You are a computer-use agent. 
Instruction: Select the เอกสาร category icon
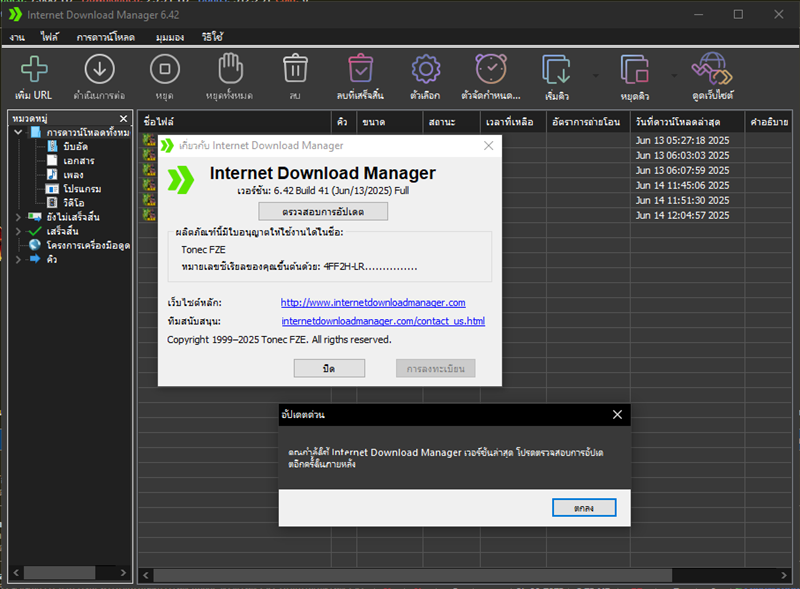pos(52,160)
